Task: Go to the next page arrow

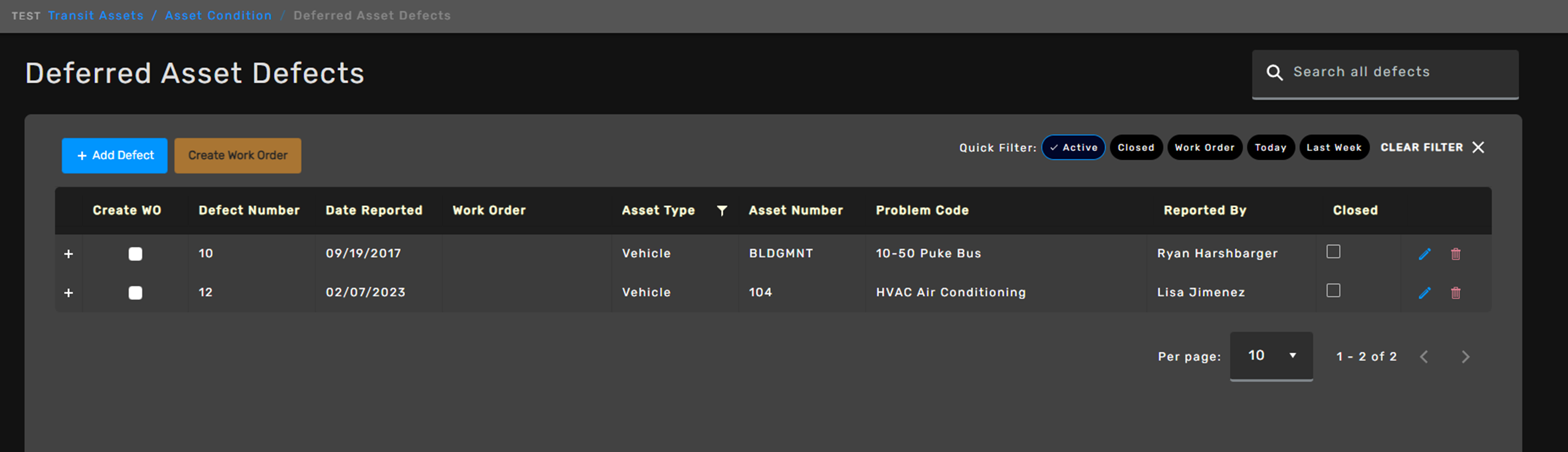Action: coord(1465,357)
